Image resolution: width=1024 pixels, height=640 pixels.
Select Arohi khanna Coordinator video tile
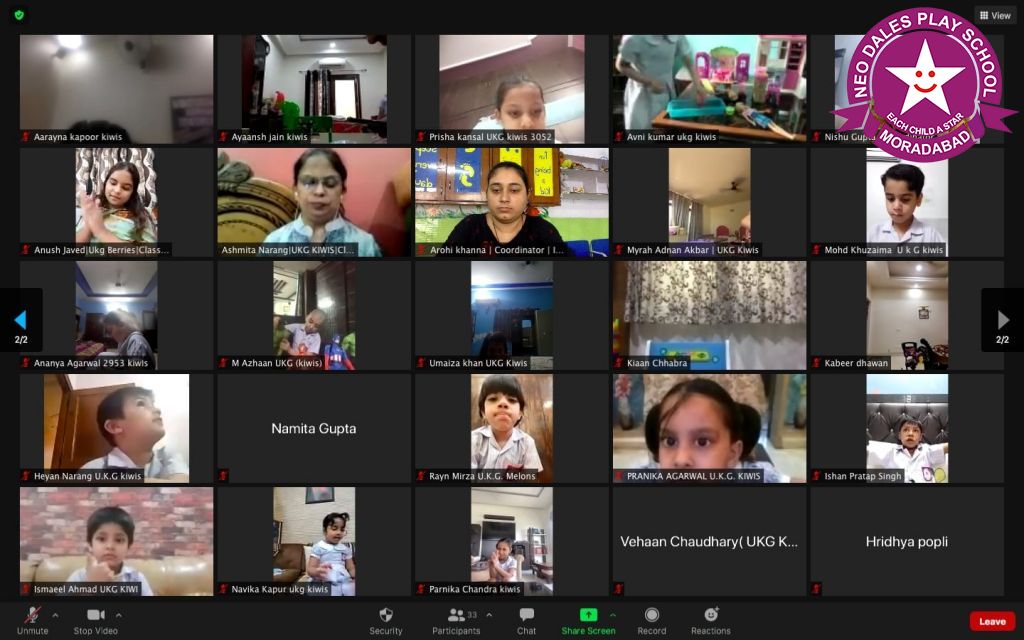coord(511,202)
